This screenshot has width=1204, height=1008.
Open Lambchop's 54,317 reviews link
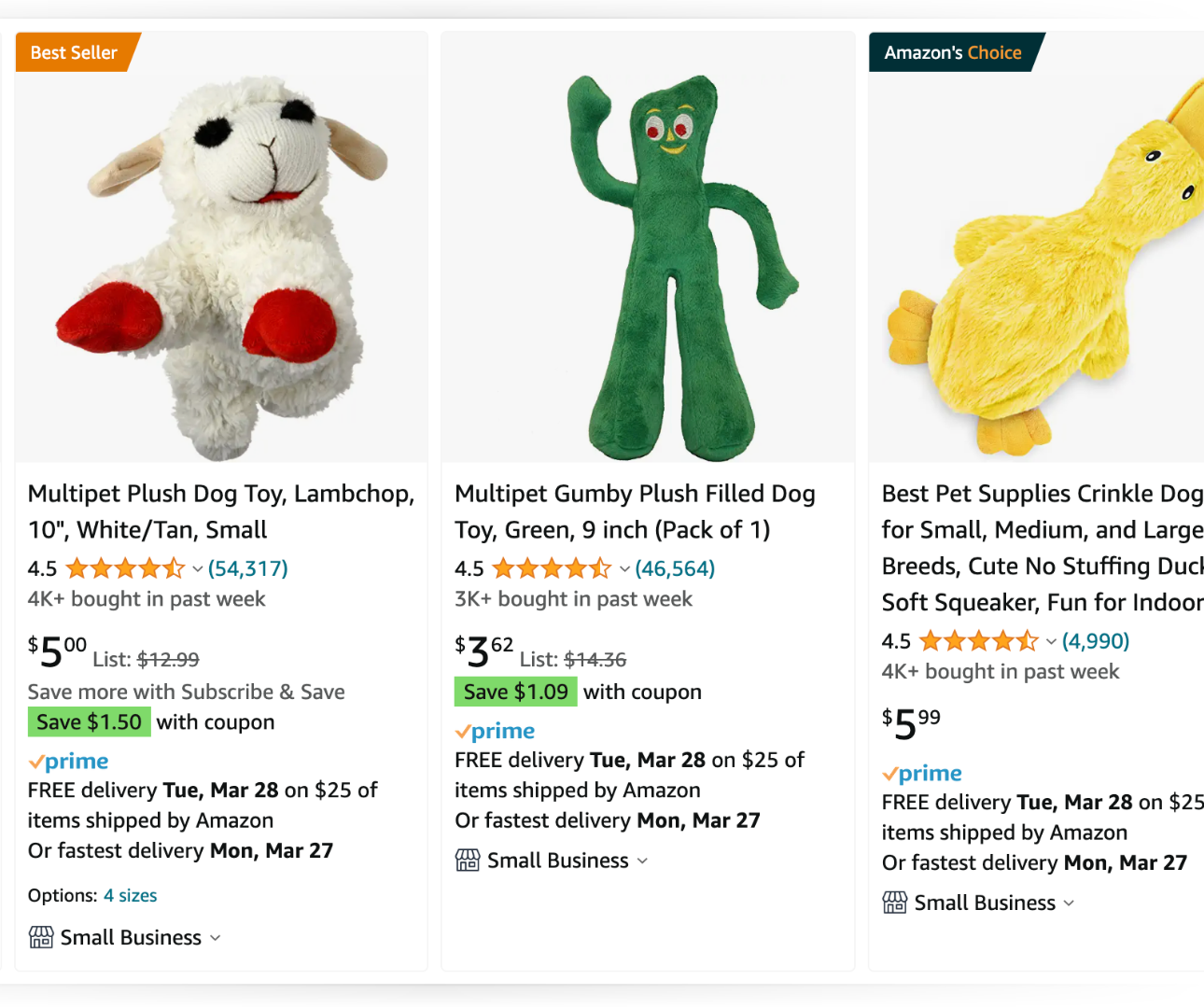point(247,567)
